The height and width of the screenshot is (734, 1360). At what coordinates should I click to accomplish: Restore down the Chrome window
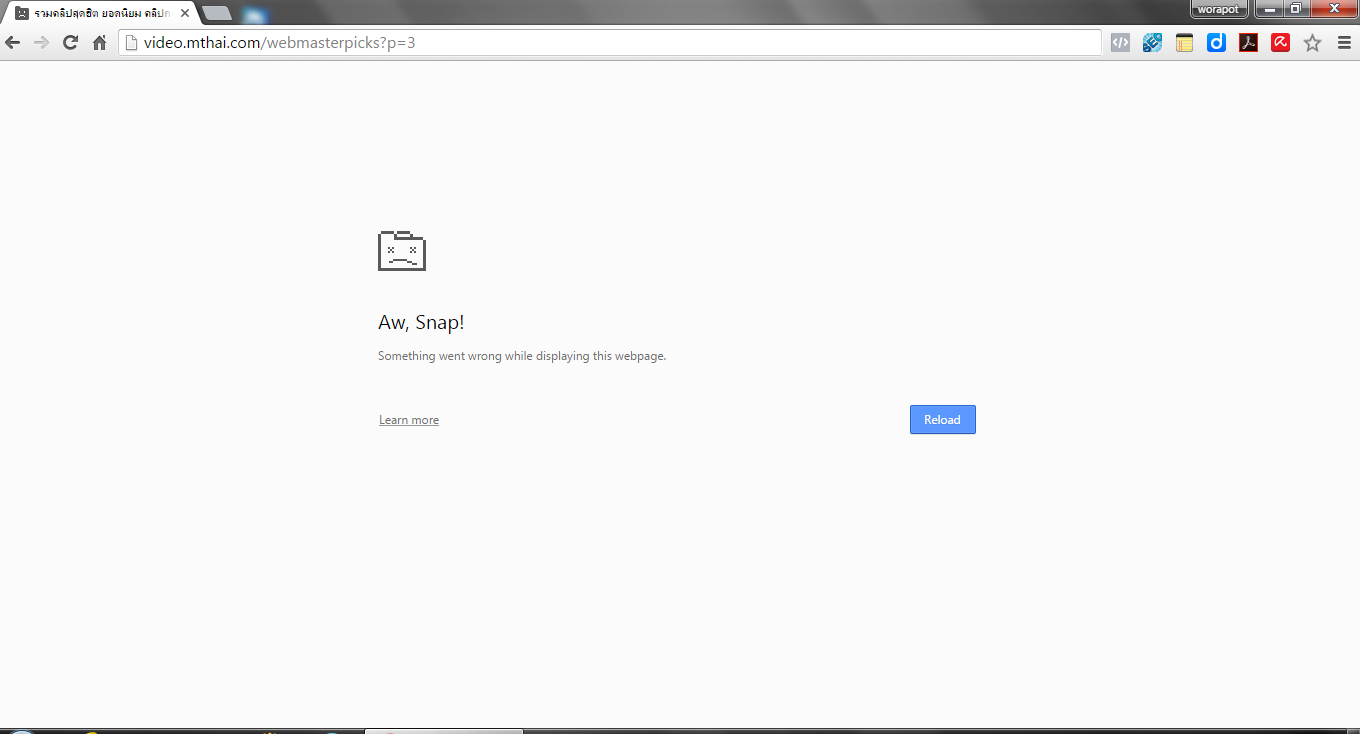1296,9
